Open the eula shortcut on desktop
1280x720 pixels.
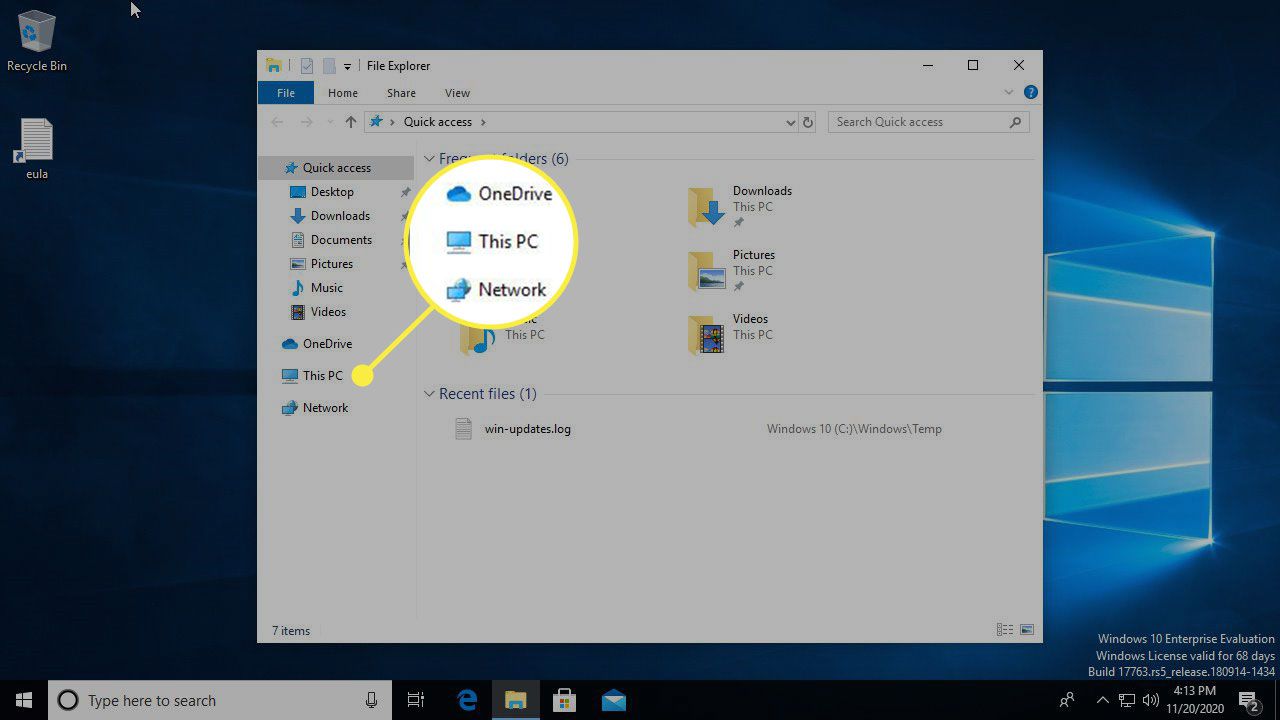(x=37, y=149)
